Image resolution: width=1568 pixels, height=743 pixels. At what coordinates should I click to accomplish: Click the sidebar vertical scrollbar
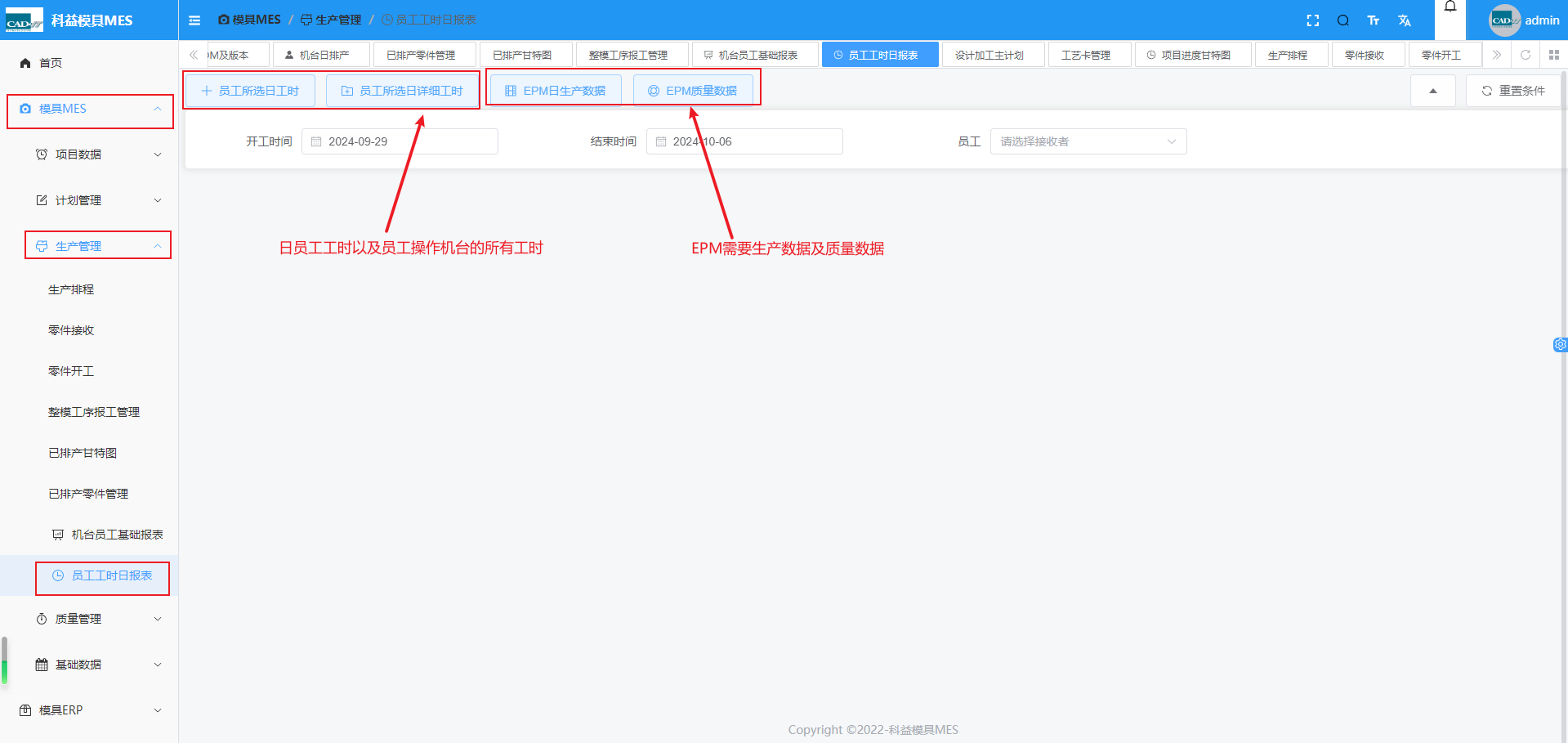click(x=4, y=660)
